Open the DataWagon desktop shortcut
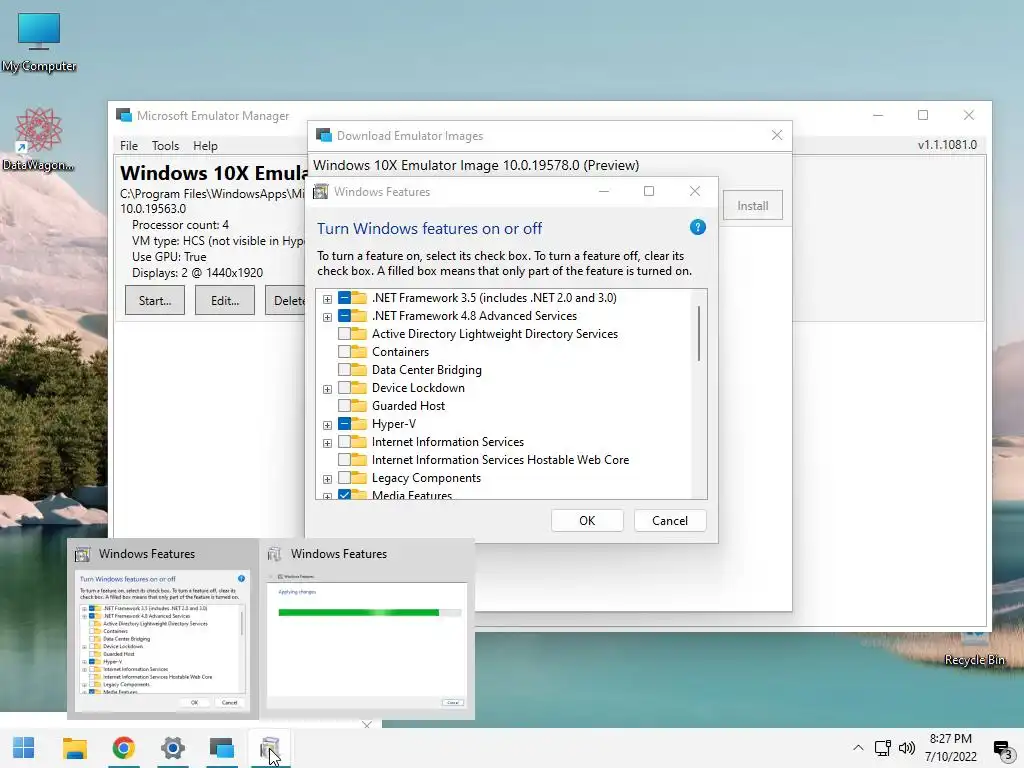This screenshot has width=1024, height=768. click(39, 138)
